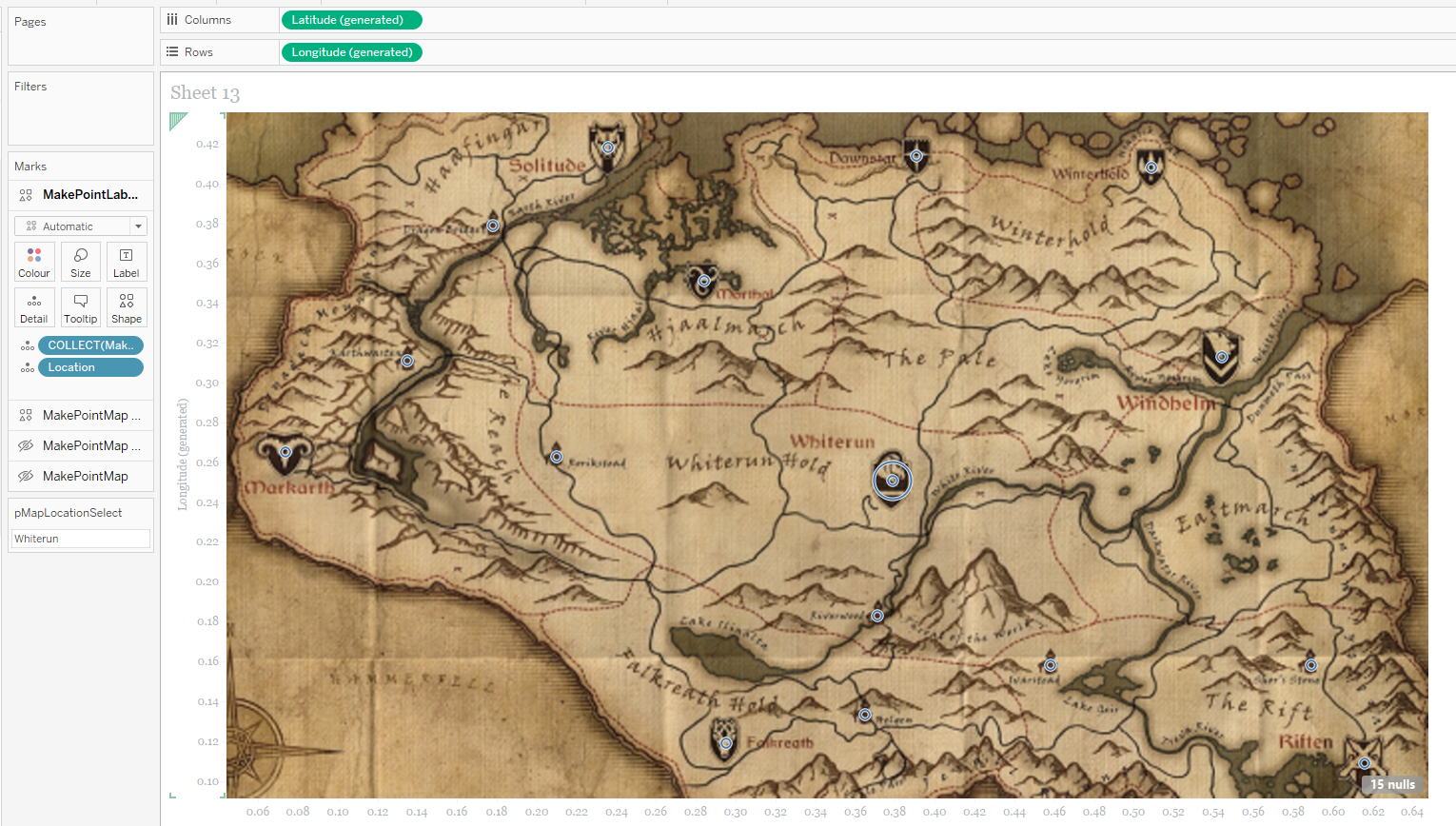The image size is (1456, 826).
Task: Open the Size marks card
Action: click(x=81, y=262)
